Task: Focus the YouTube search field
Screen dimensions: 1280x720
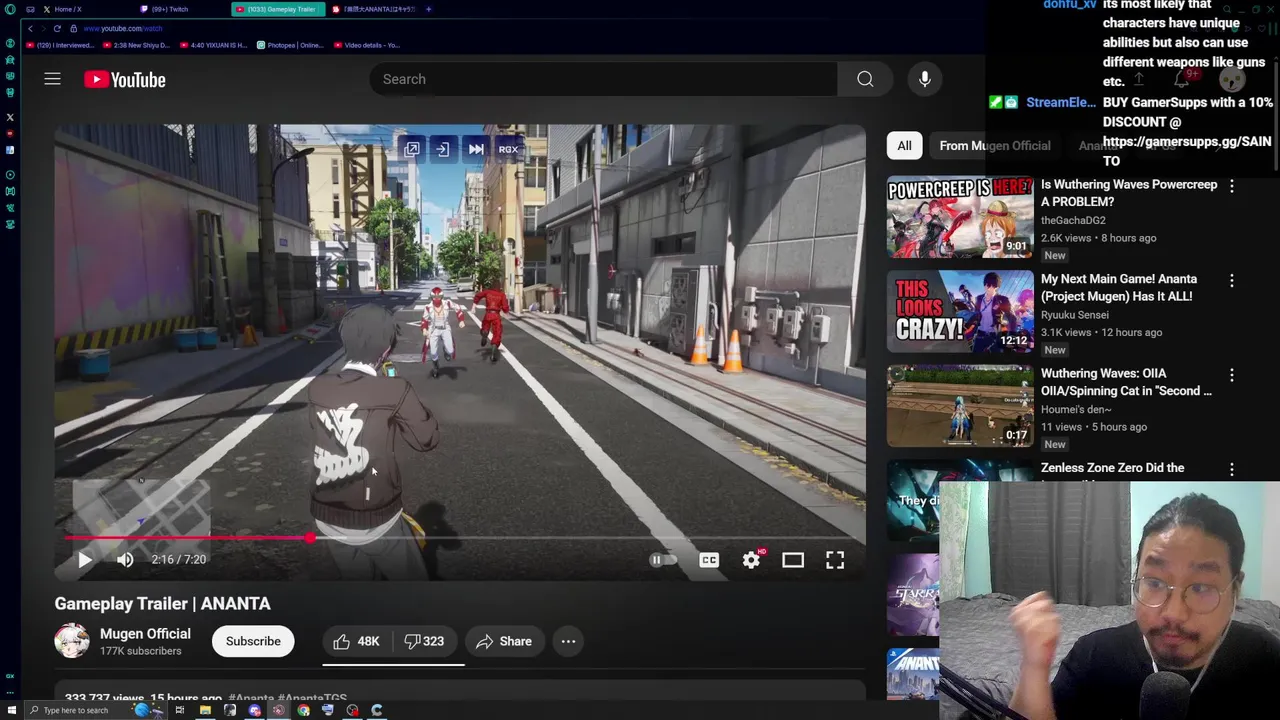Action: click(x=603, y=79)
